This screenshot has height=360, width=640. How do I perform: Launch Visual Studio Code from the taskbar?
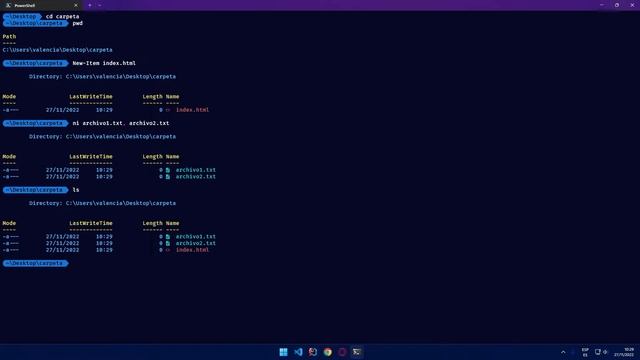298,352
